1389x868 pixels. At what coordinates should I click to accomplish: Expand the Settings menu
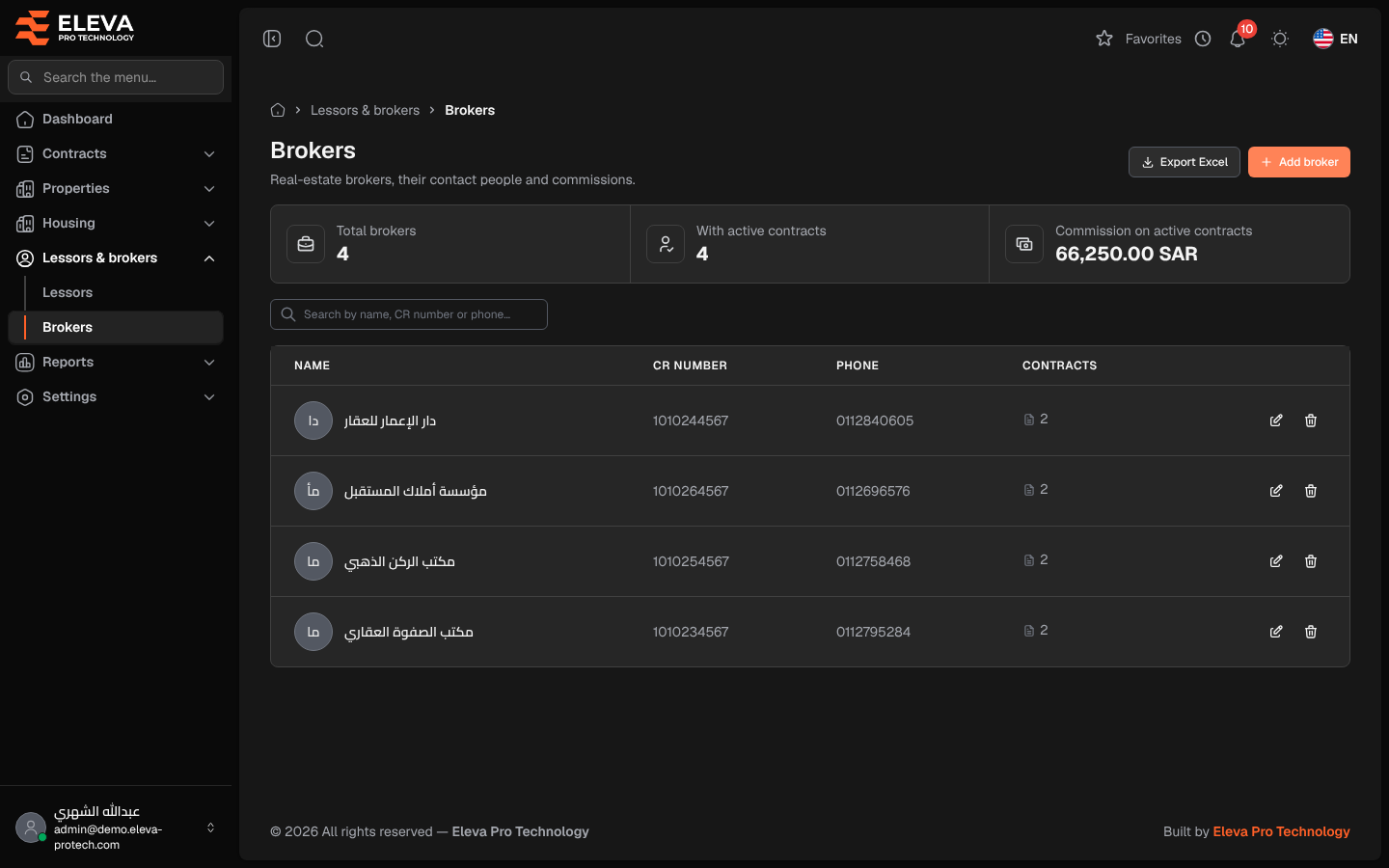tap(116, 396)
